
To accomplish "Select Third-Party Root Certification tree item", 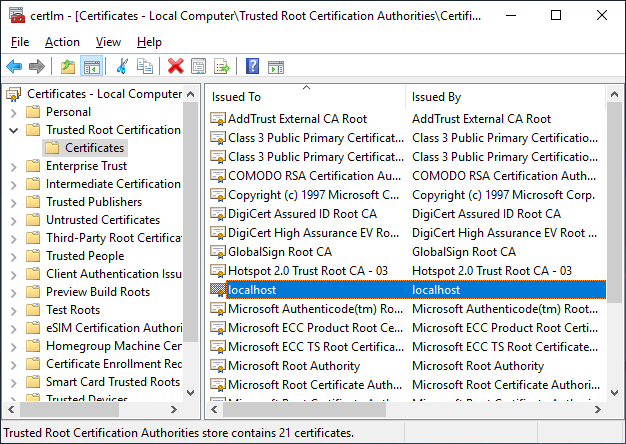I will coord(114,238).
